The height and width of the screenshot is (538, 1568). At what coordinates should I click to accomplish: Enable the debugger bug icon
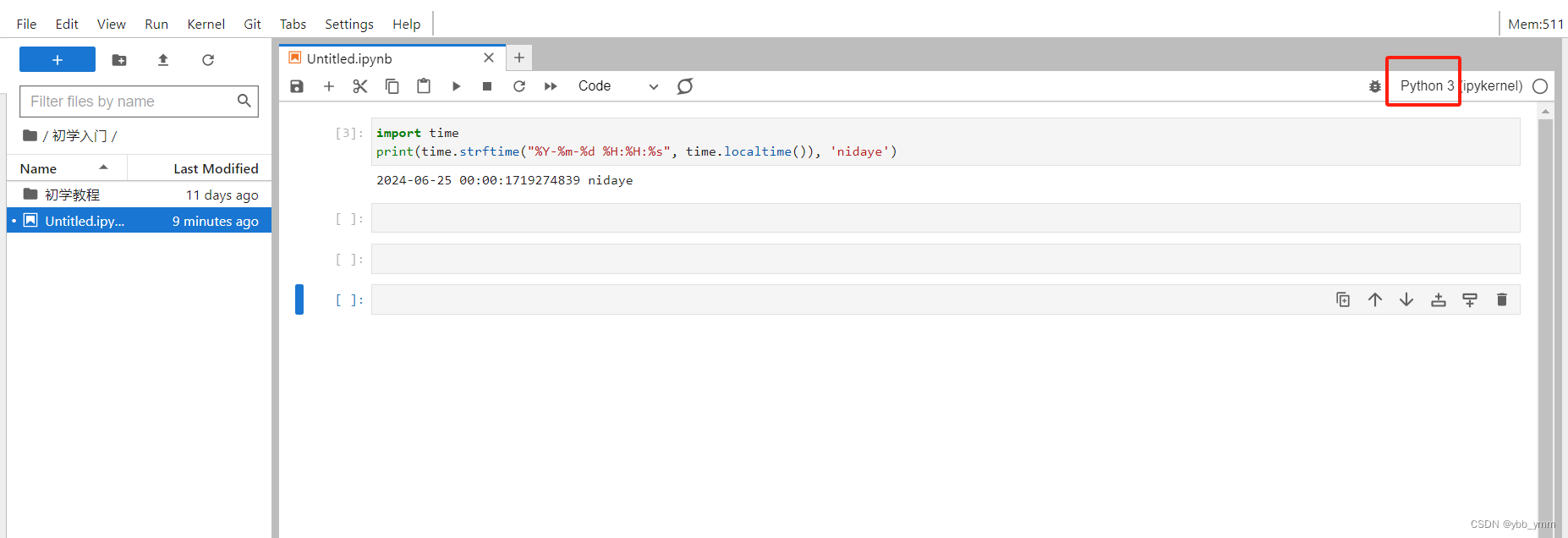(x=1375, y=86)
